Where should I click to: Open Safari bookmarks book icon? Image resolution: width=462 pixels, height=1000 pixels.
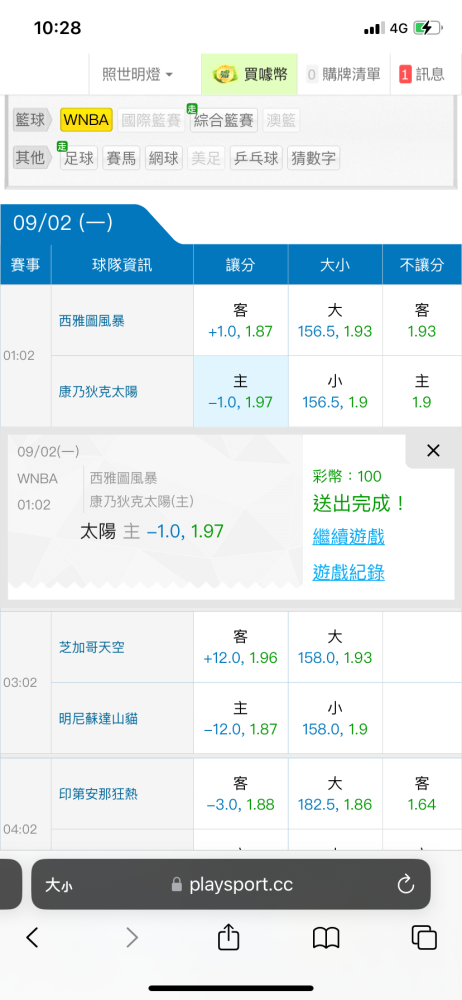(325, 938)
